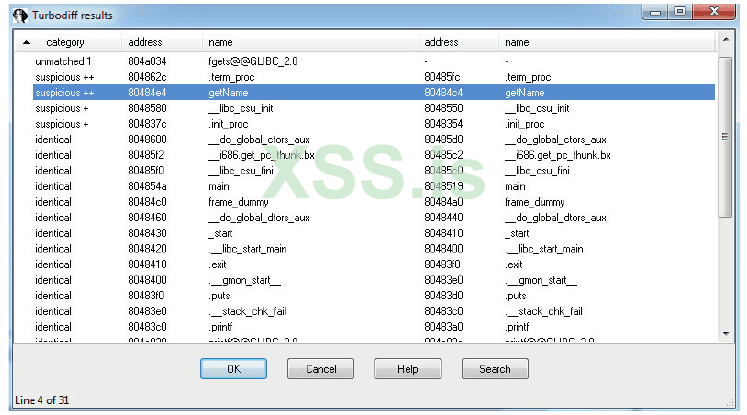
Task: Click address 8048550 cell
Action: click(x=444, y=108)
